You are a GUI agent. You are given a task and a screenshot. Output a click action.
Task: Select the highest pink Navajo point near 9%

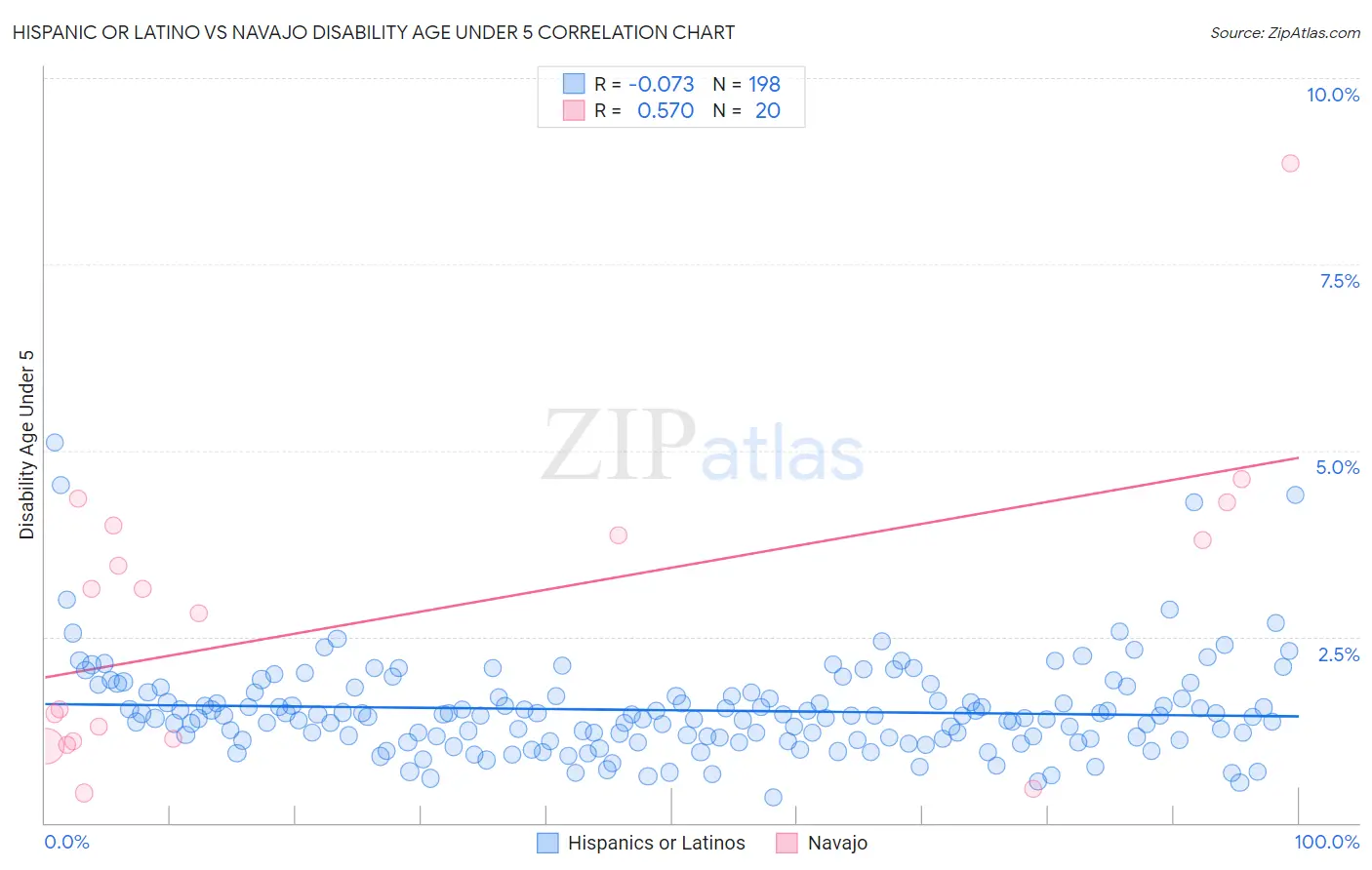pyautogui.click(x=1290, y=163)
